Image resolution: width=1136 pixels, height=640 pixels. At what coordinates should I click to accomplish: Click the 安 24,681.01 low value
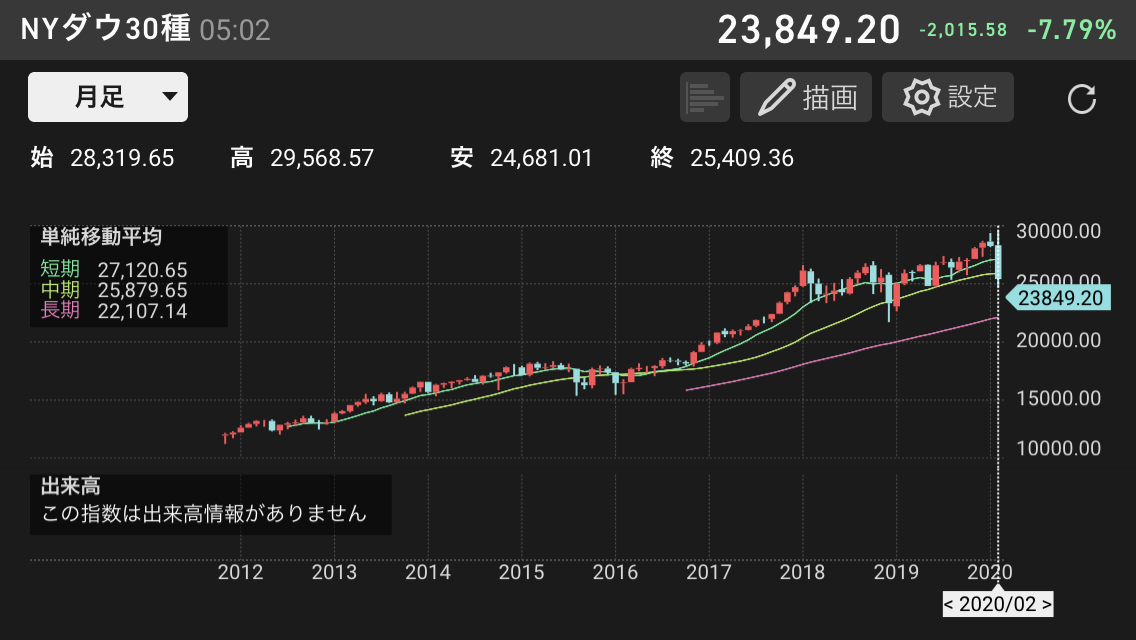pos(522,158)
